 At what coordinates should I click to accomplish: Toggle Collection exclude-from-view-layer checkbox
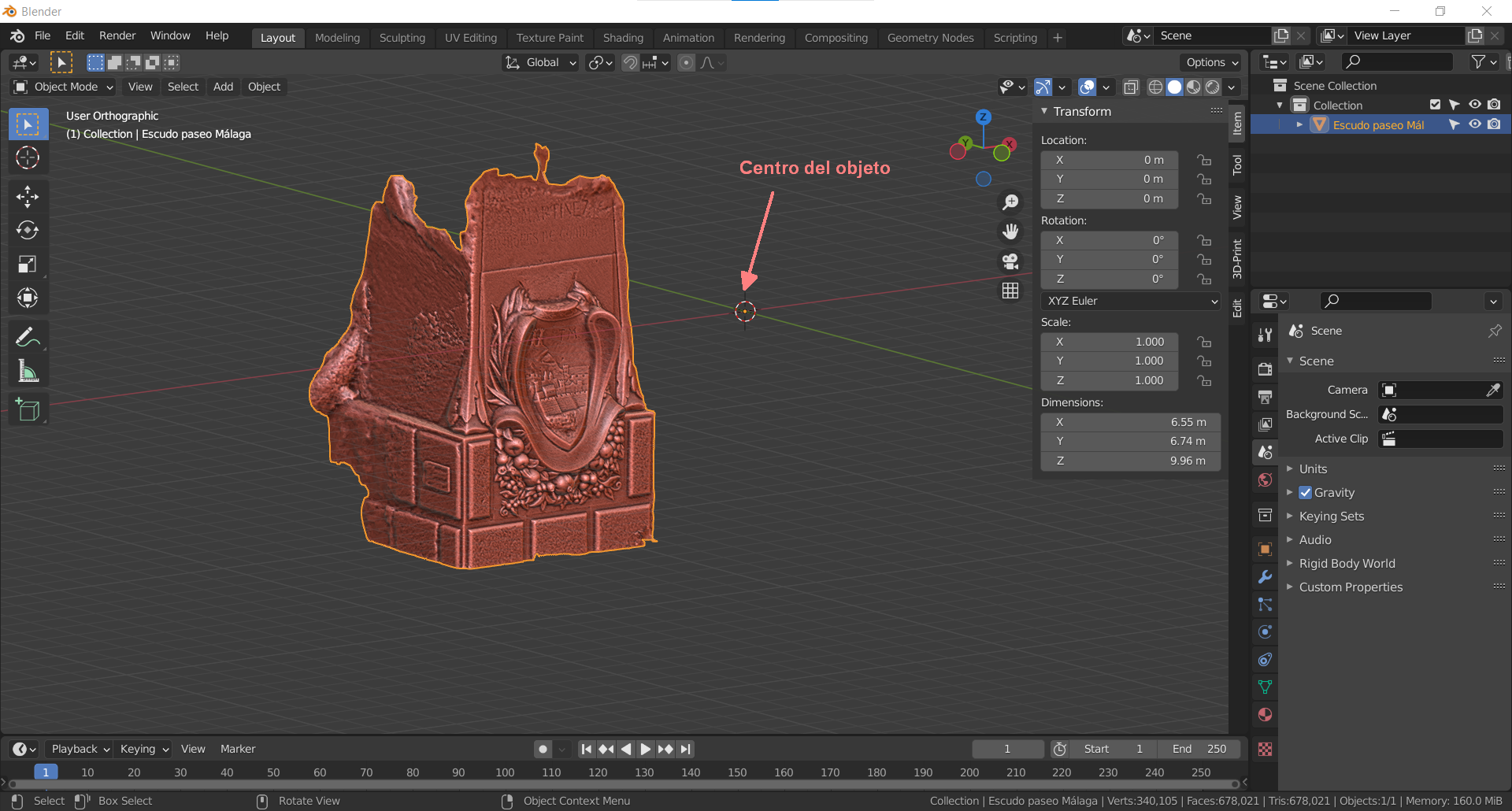(1435, 105)
